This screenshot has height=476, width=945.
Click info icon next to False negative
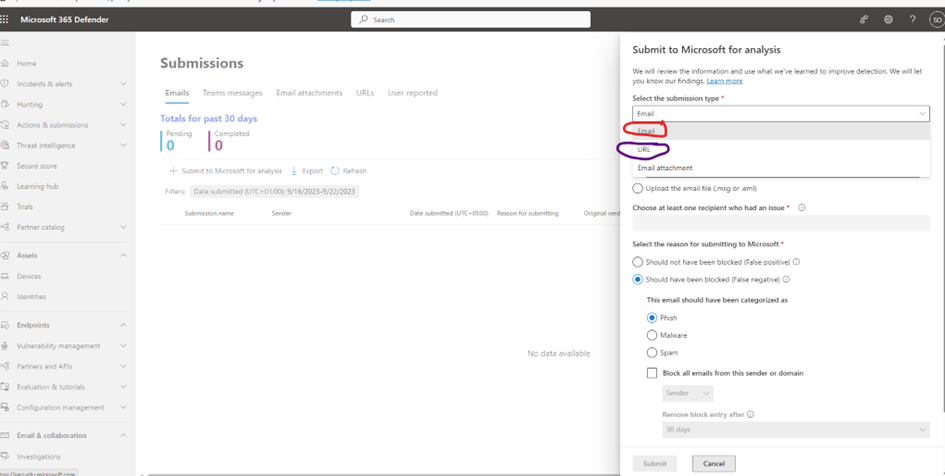[x=786, y=280]
